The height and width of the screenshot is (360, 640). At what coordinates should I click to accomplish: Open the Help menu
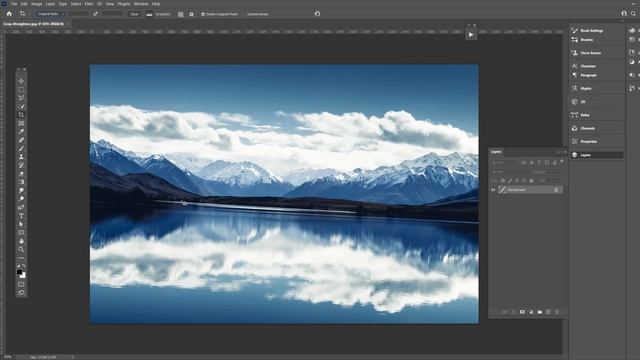tap(156, 4)
